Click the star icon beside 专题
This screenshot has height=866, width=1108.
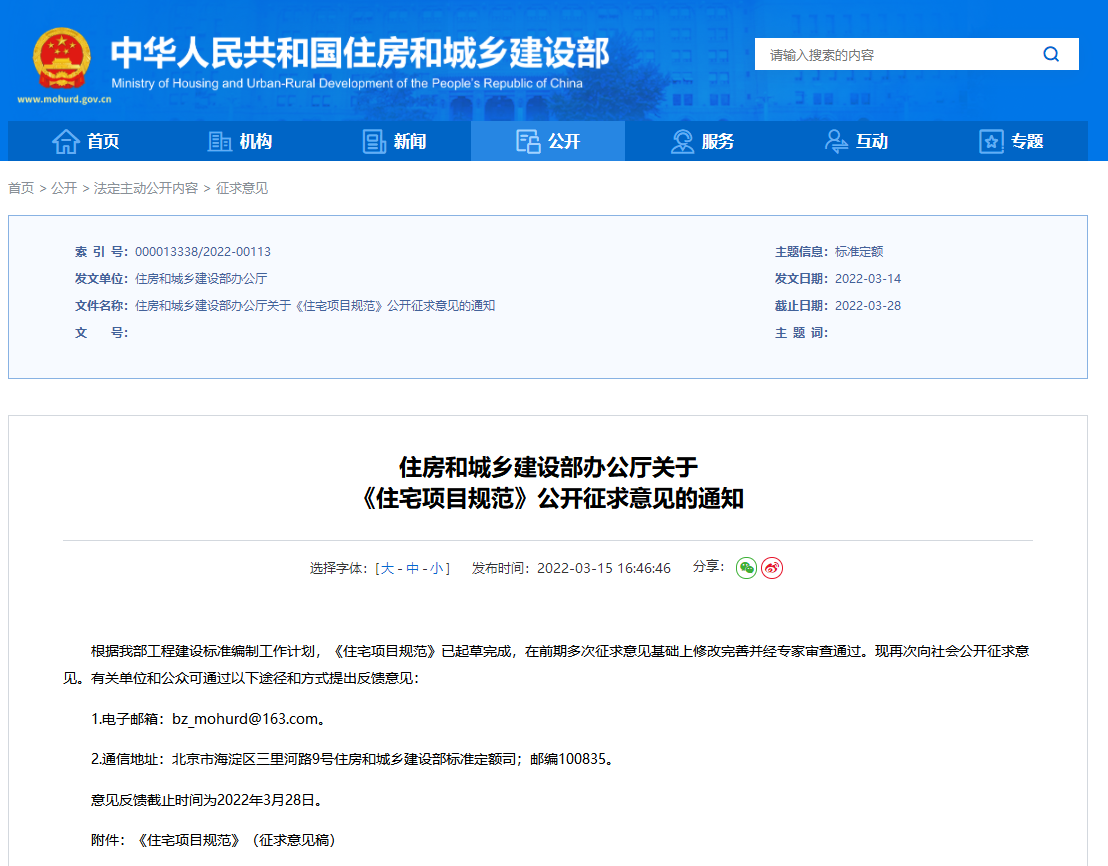[x=990, y=142]
